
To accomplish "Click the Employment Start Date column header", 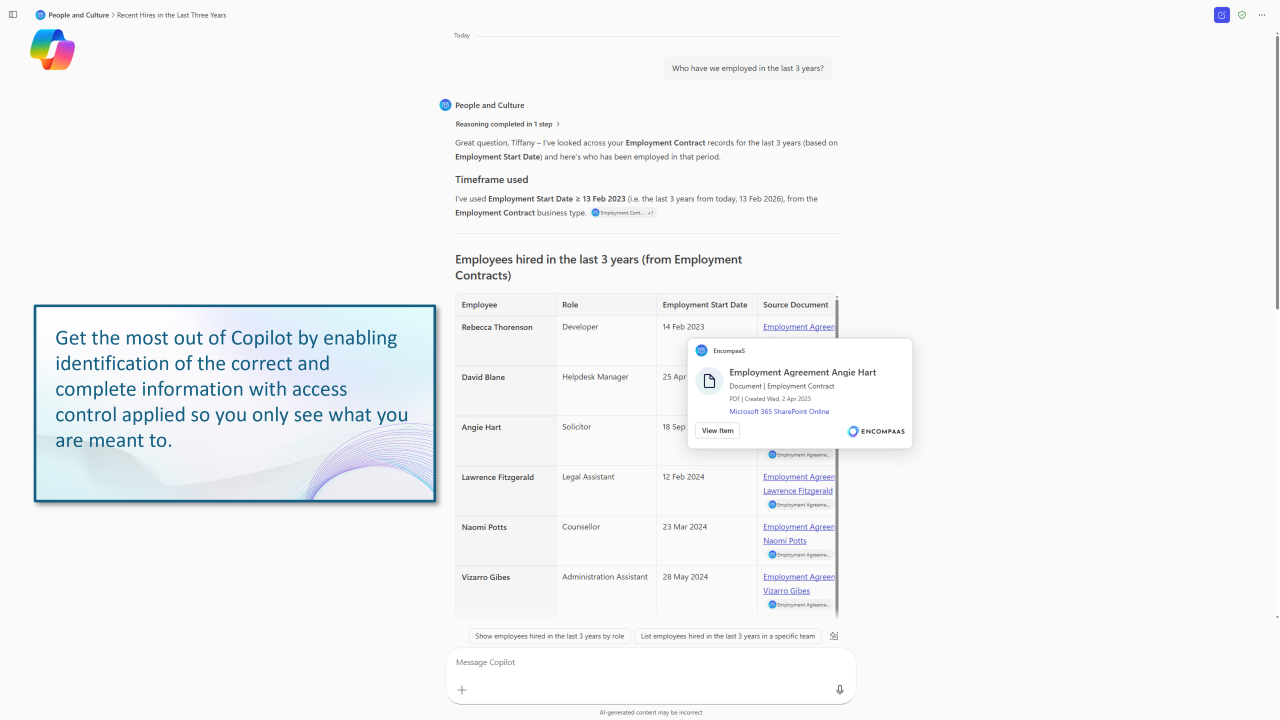I will point(706,305).
